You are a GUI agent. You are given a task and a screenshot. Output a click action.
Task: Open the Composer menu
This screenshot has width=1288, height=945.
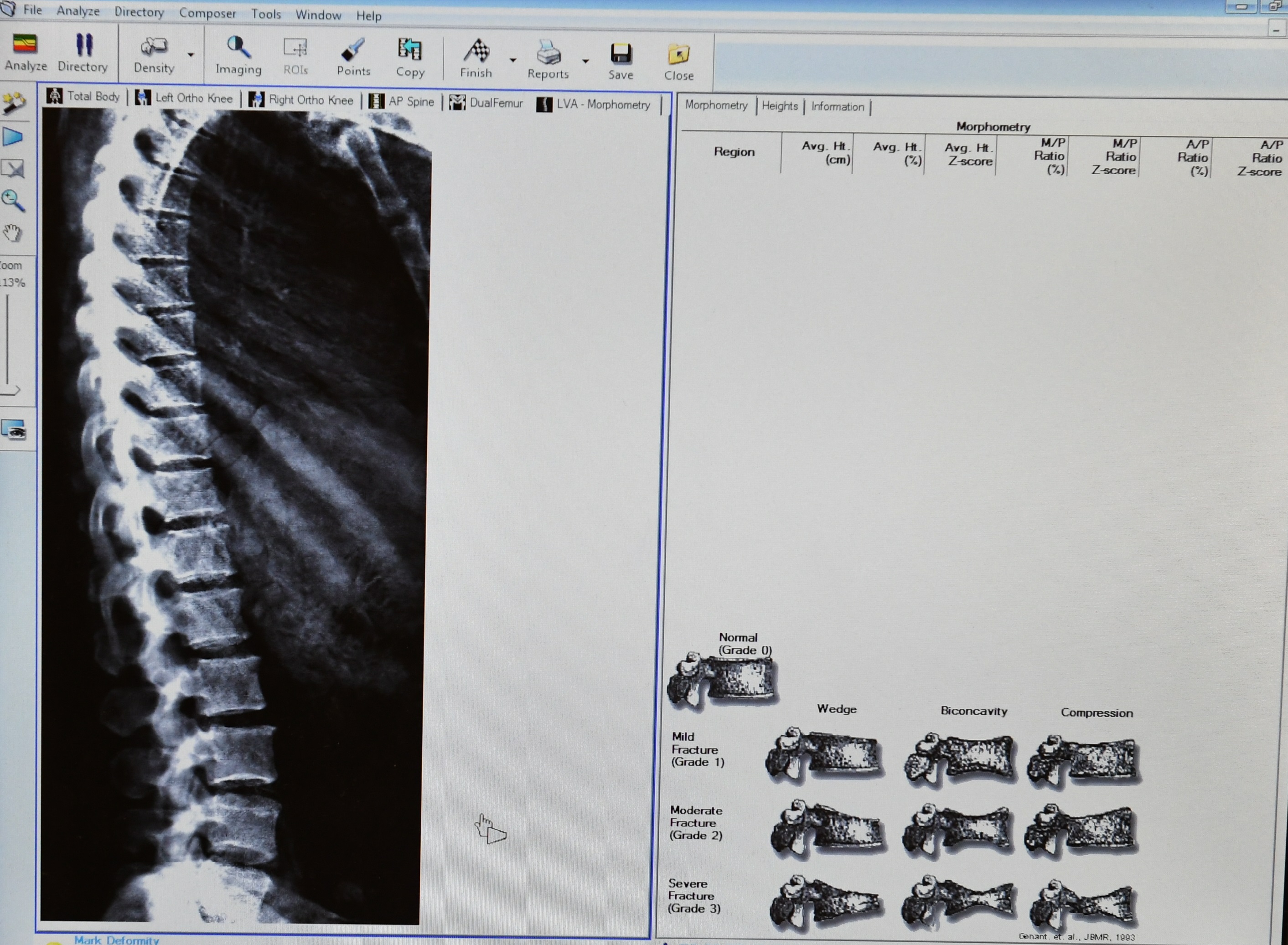click(x=207, y=13)
